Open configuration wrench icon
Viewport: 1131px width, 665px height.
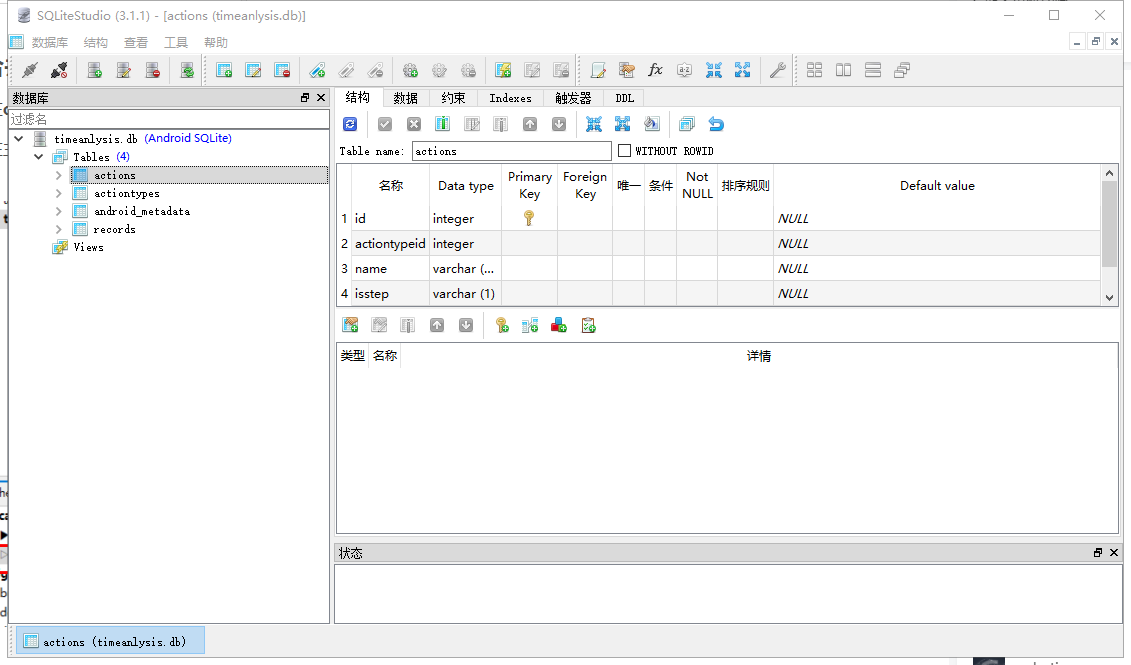point(778,70)
